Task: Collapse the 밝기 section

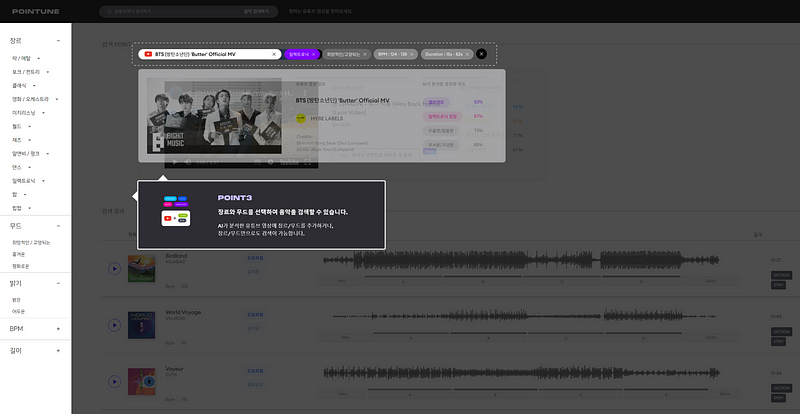Action: [58, 283]
